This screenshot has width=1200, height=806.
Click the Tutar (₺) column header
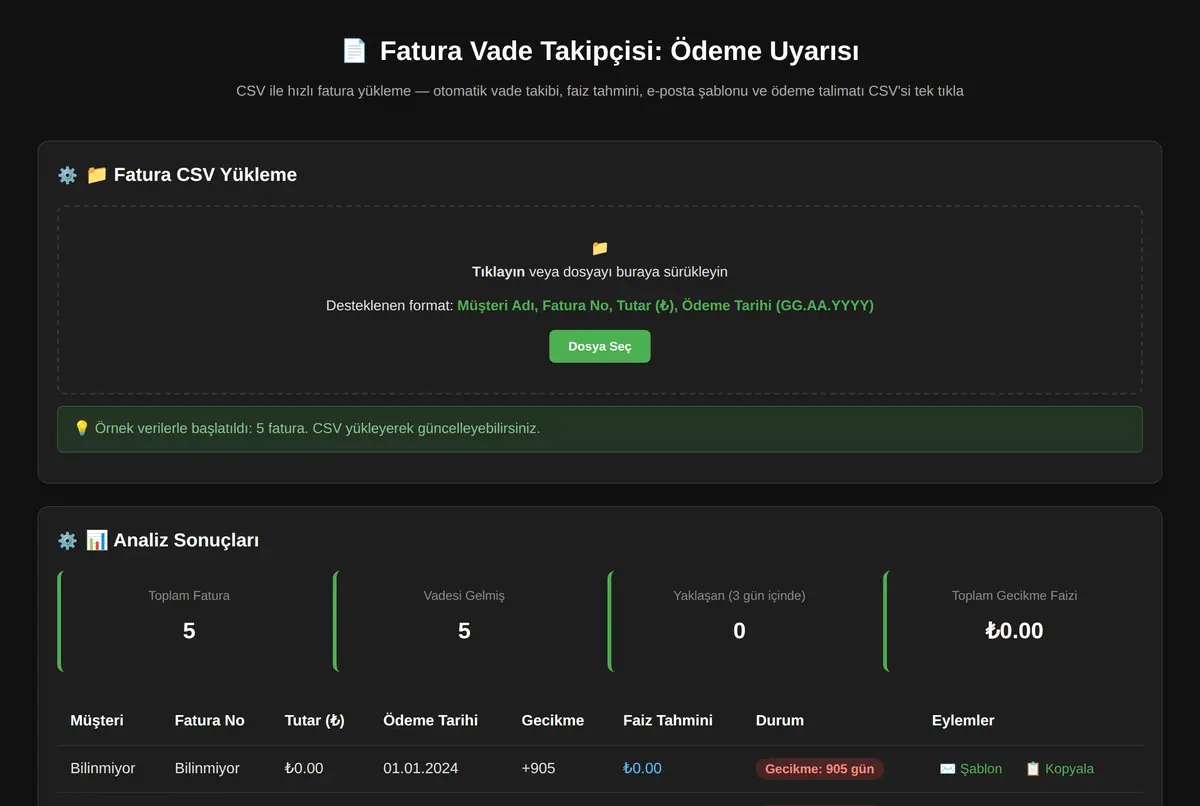[x=315, y=720]
